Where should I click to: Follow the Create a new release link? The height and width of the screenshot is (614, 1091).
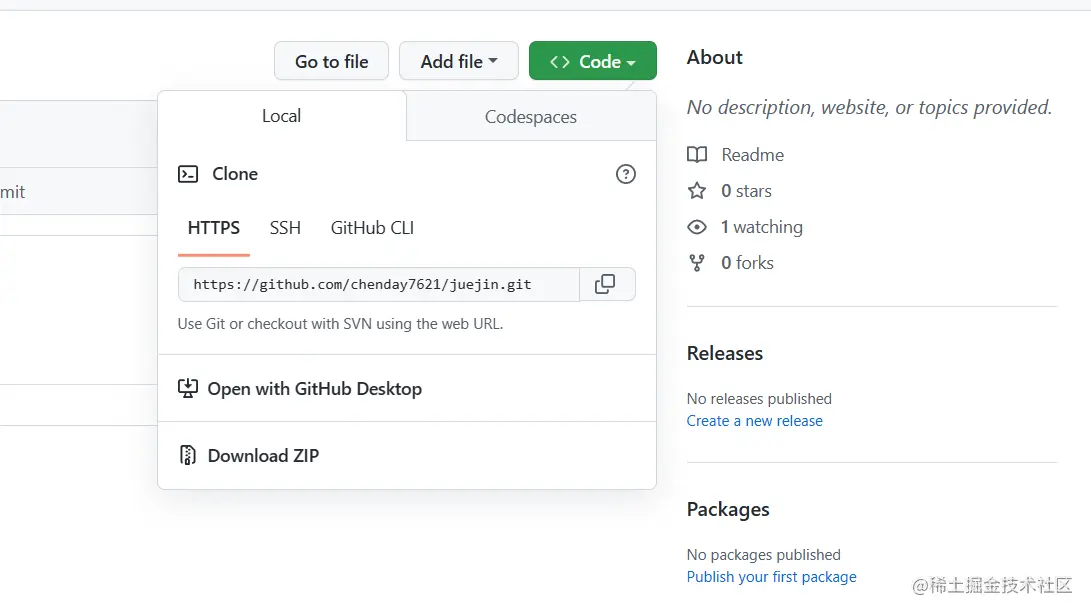754,421
